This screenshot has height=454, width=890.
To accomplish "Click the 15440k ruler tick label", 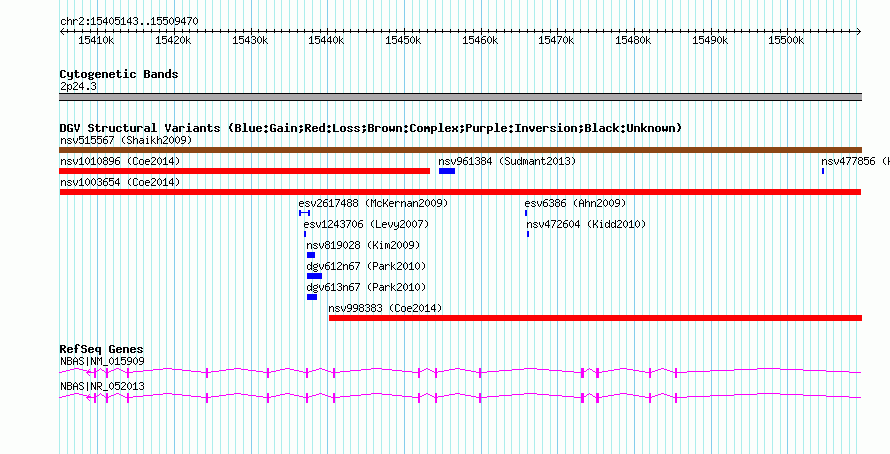I will click(327, 41).
